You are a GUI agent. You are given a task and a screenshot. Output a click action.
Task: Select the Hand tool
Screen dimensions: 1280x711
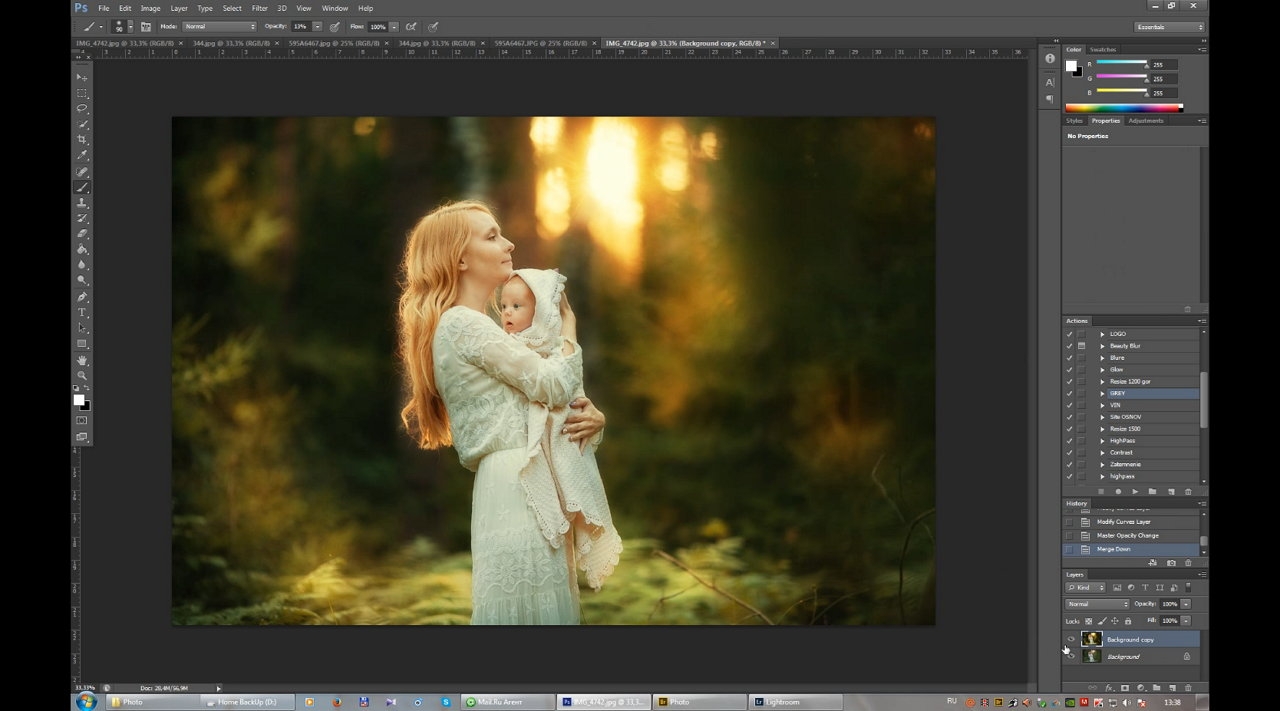pos(82,360)
